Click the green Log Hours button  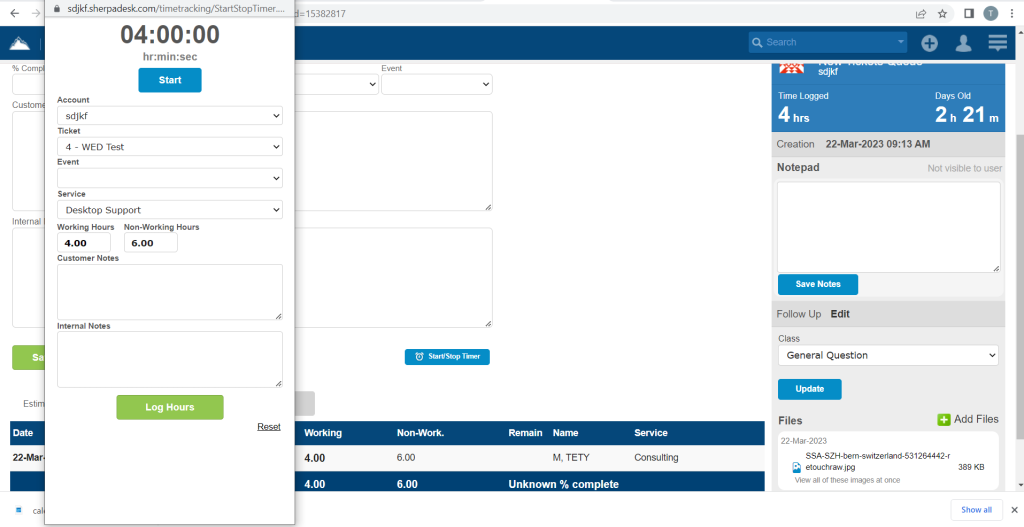tap(170, 407)
